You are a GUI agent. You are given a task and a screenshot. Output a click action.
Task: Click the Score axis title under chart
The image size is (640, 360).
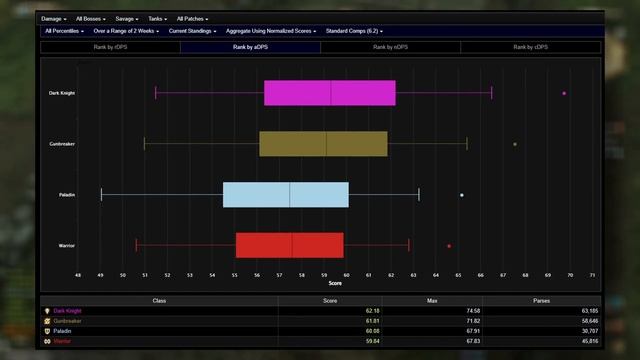[x=335, y=283]
